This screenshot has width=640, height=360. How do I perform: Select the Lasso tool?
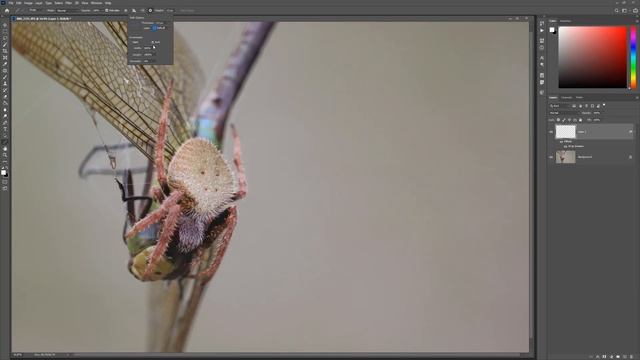[5, 38]
